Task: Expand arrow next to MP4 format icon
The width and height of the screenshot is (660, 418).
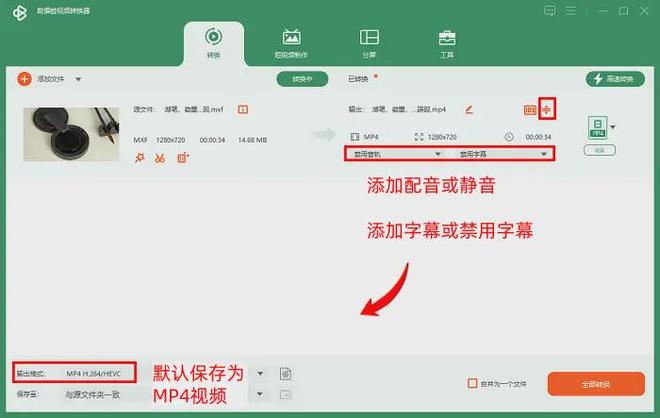Action: pyautogui.click(x=613, y=127)
